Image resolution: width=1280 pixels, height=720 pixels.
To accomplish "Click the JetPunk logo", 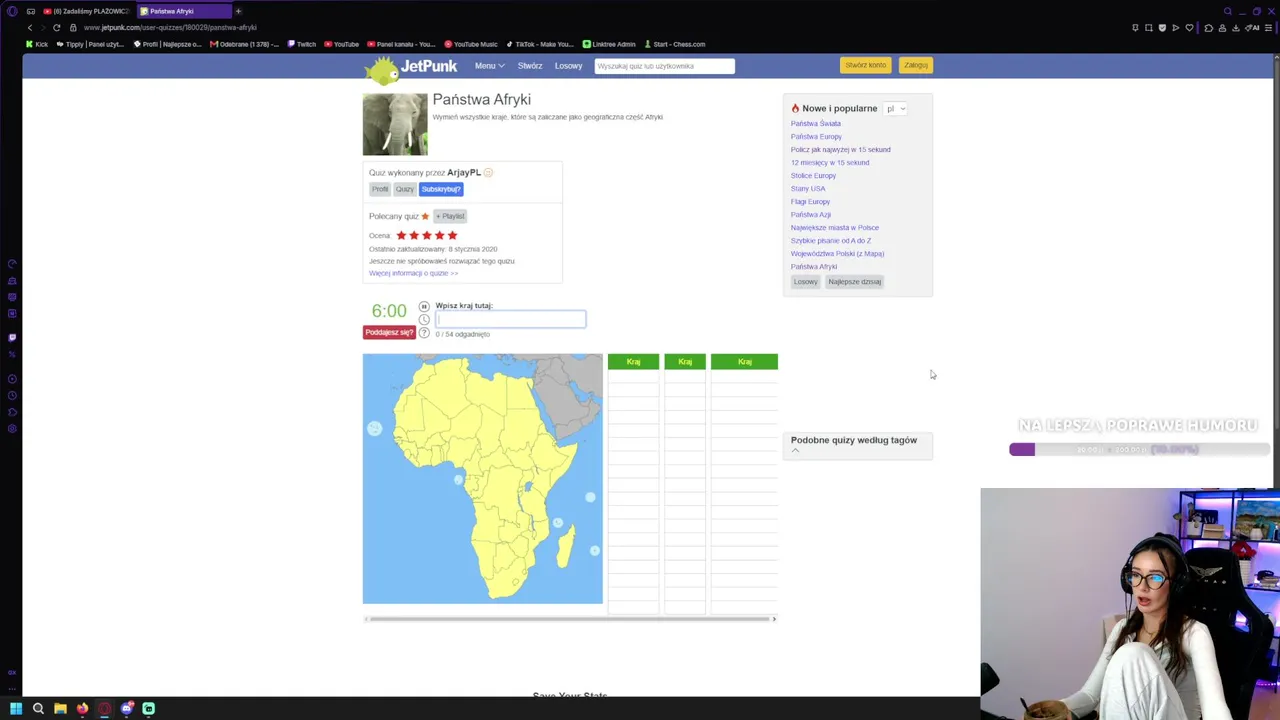I will [411, 68].
